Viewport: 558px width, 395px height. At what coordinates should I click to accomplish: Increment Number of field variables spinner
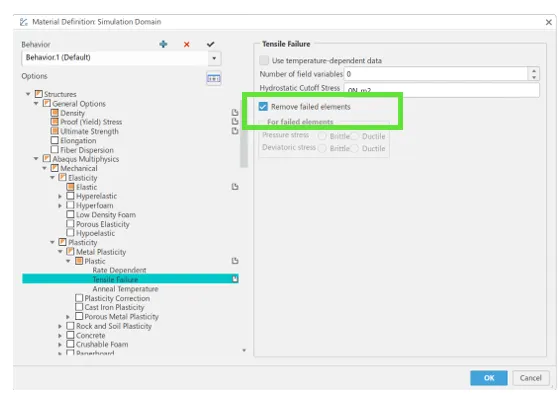click(x=534, y=71)
